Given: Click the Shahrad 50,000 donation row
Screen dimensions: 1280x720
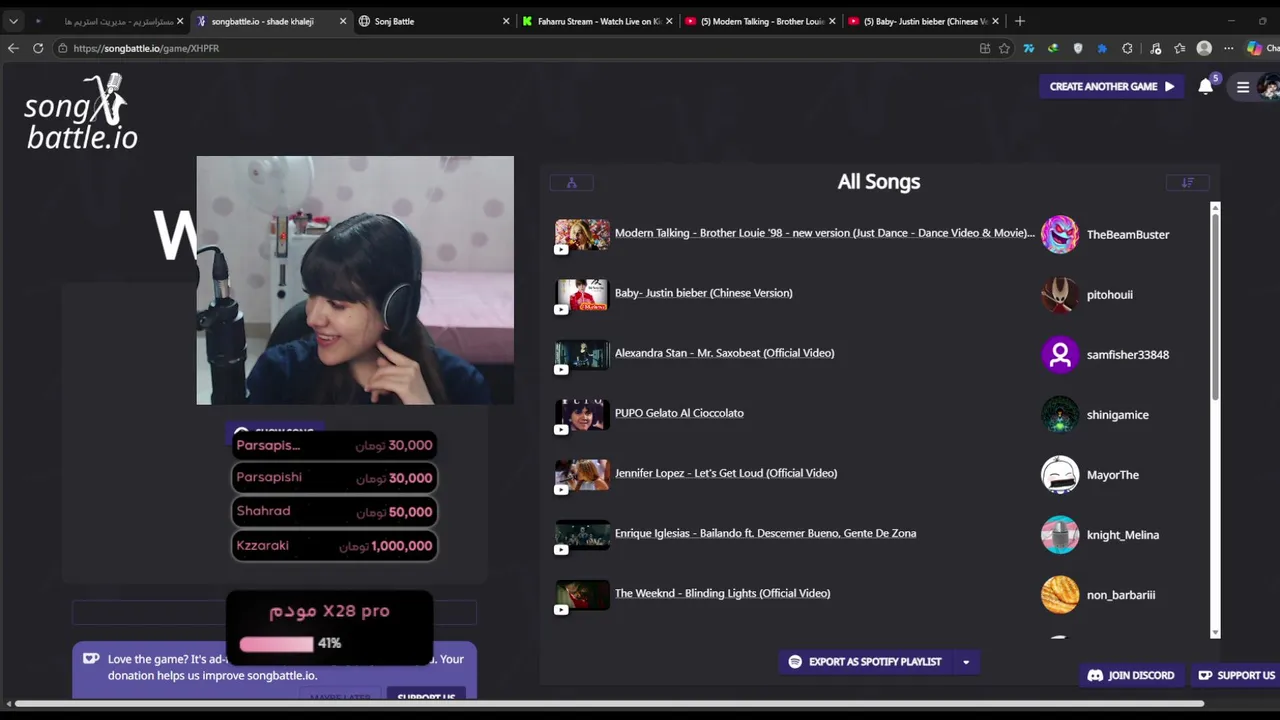Looking at the screenshot, I should coord(334,512).
